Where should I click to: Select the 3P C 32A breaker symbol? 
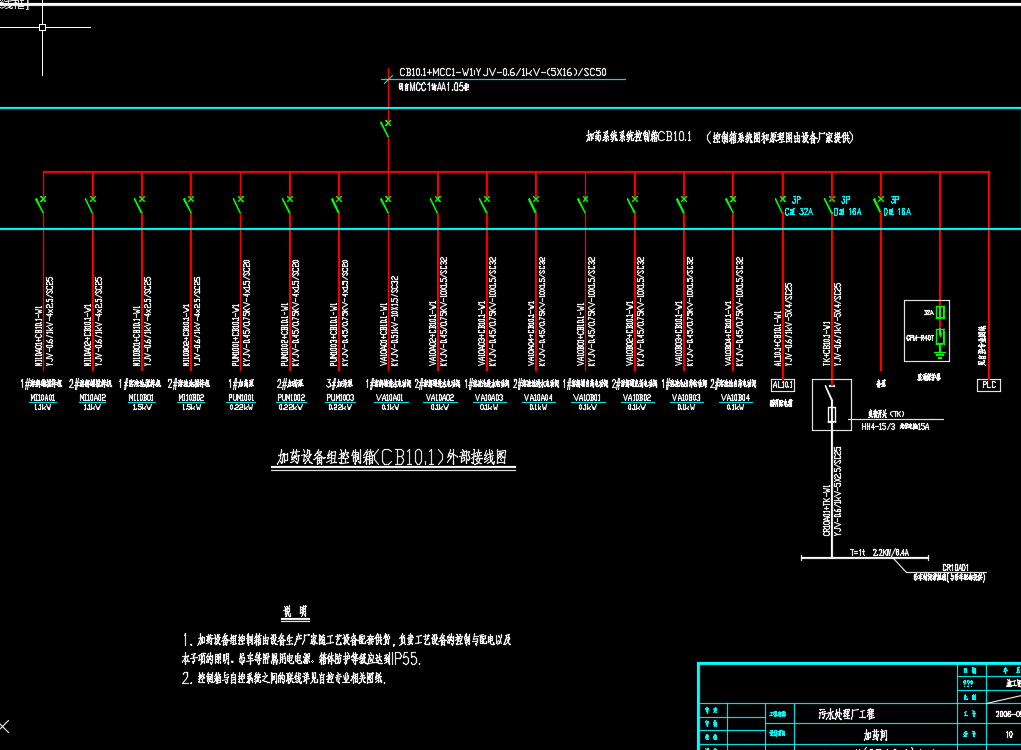click(780, 204)
